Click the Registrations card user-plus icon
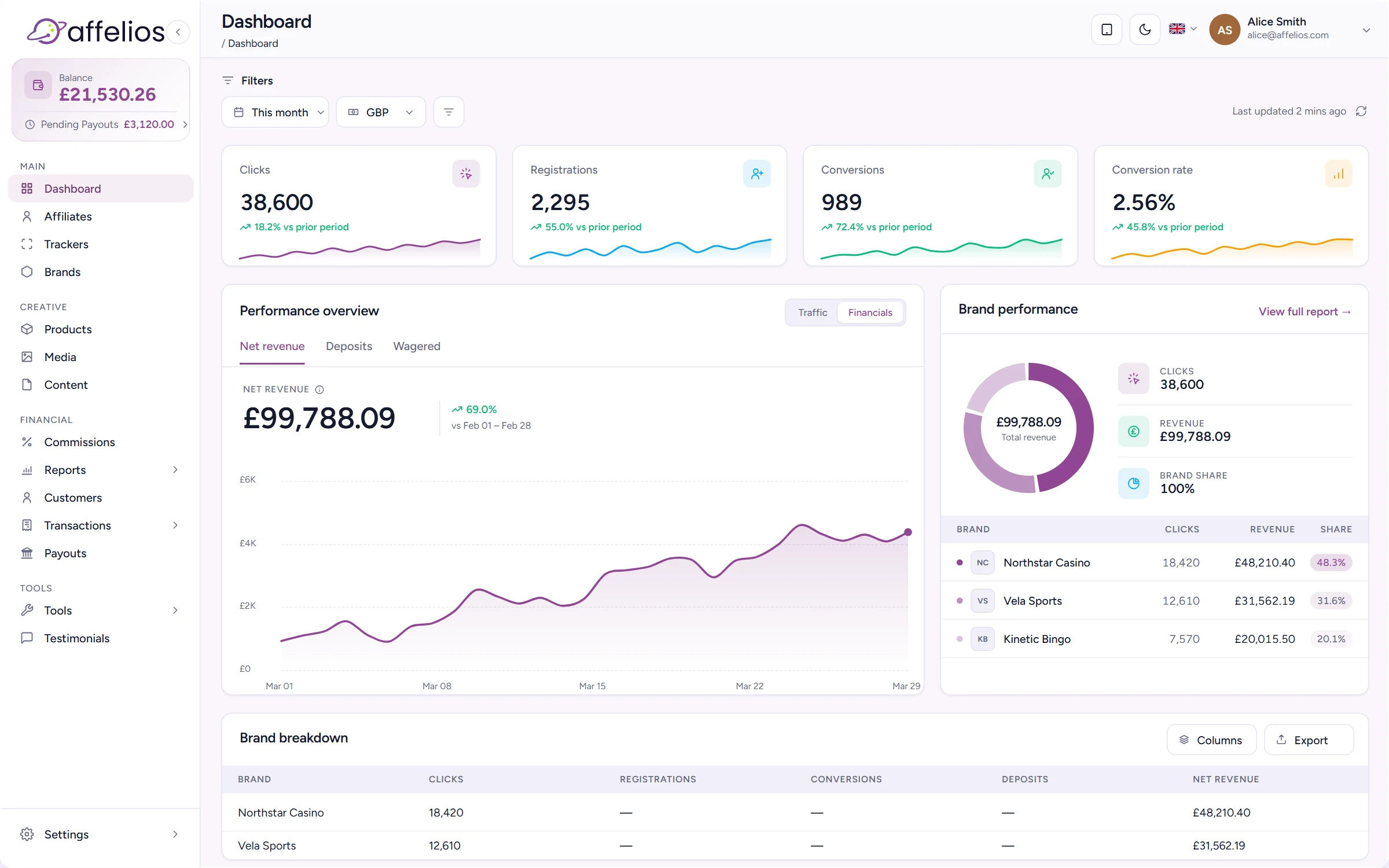Screen dimensions: 1389x868 pyautogui.click(x=757, y=174)
